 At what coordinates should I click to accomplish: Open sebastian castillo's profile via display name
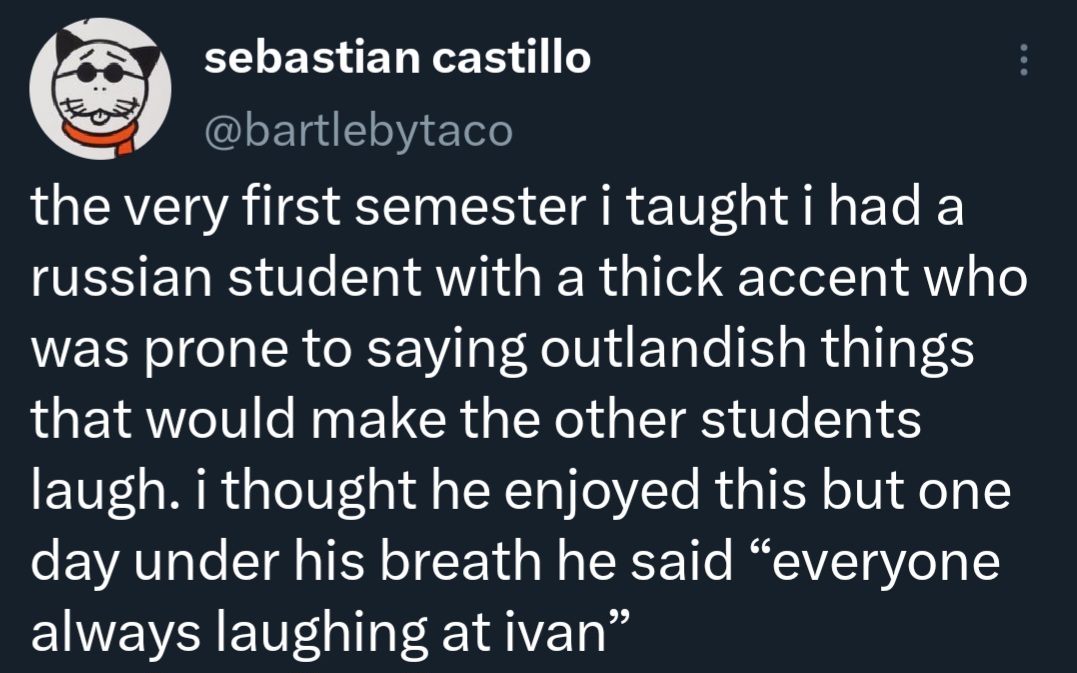(397, 60)
